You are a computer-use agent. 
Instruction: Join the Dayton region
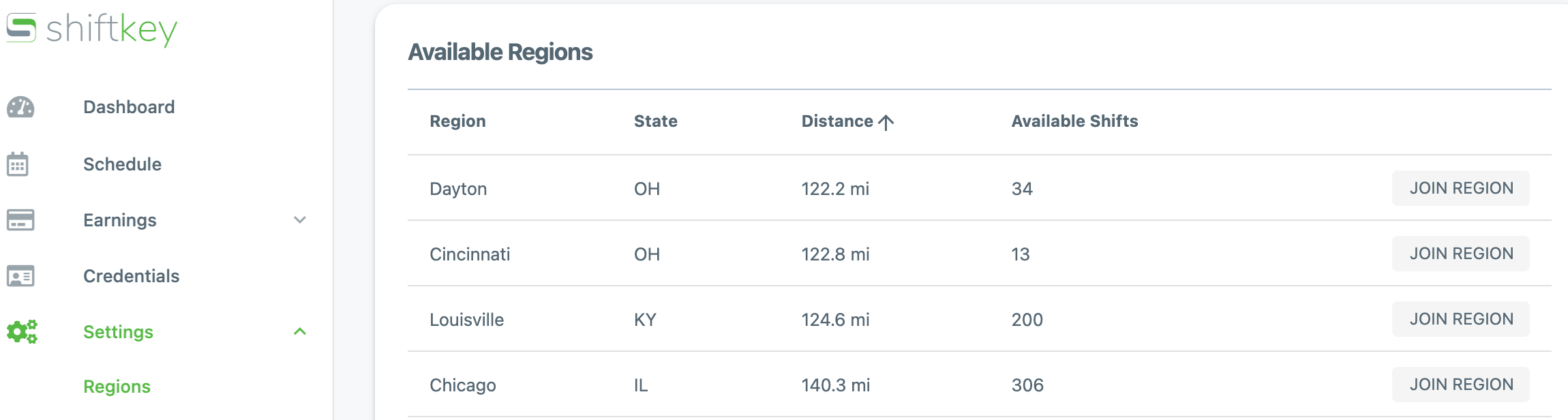click(x=1460, y=188)
